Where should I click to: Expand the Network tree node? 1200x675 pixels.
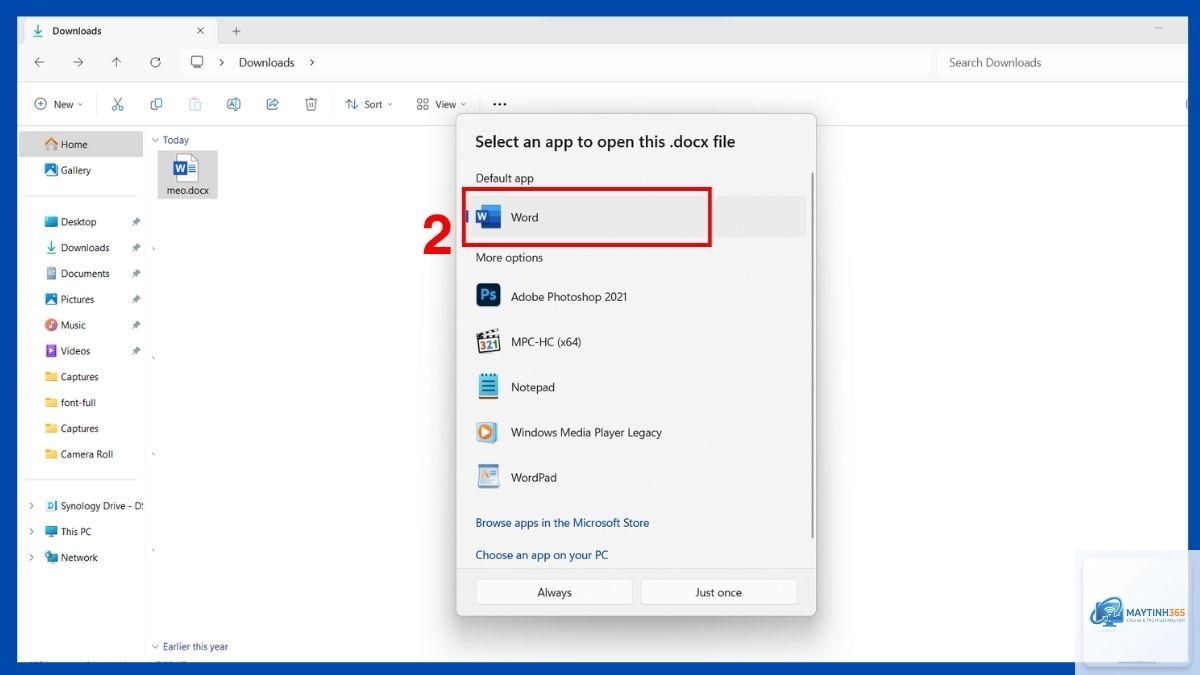(31, 558)
